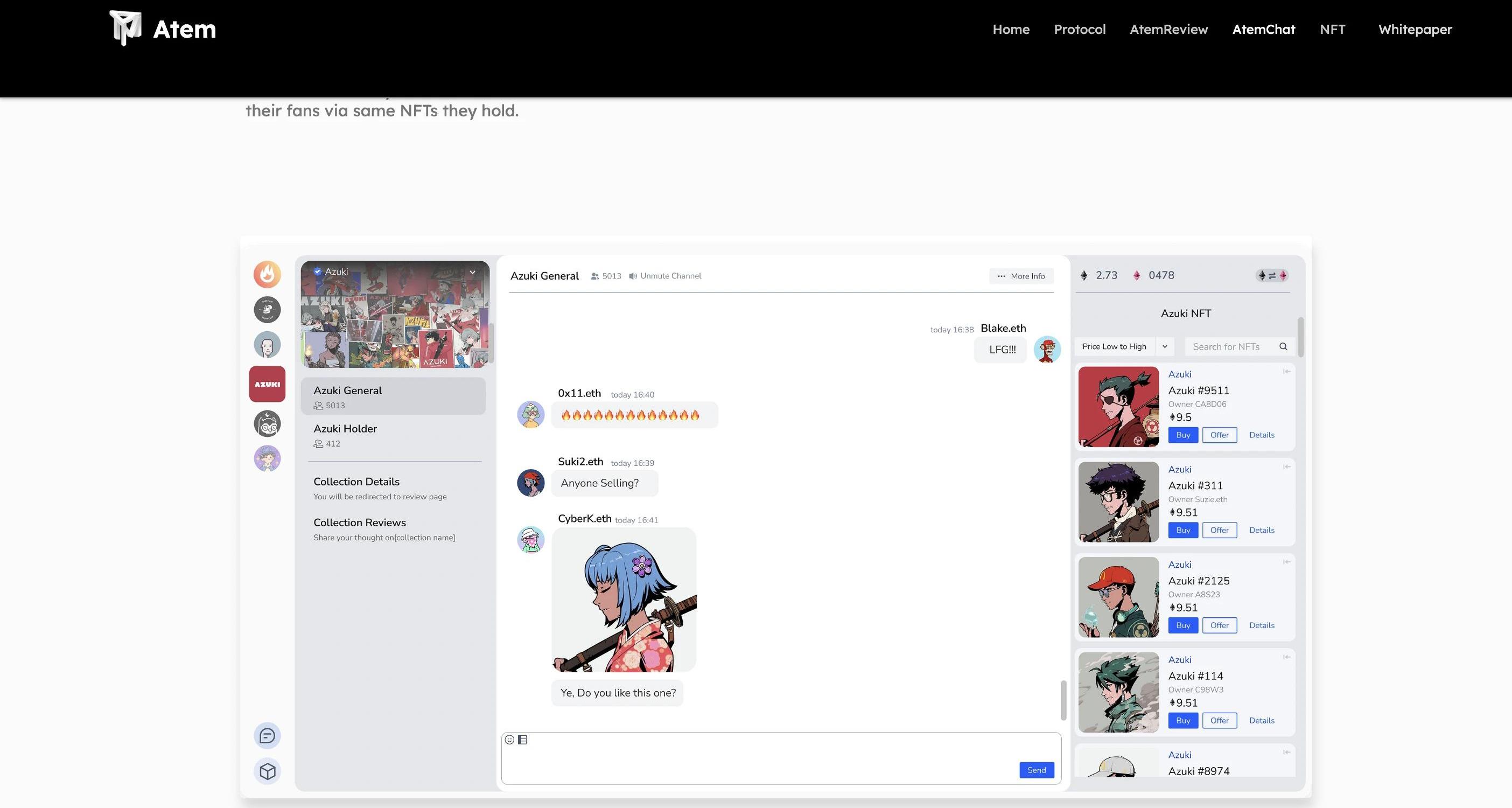The height and width of the screenshot is (808, 1512).
Task: Go to the AtemReview nav item
Action: (1168, 30)
